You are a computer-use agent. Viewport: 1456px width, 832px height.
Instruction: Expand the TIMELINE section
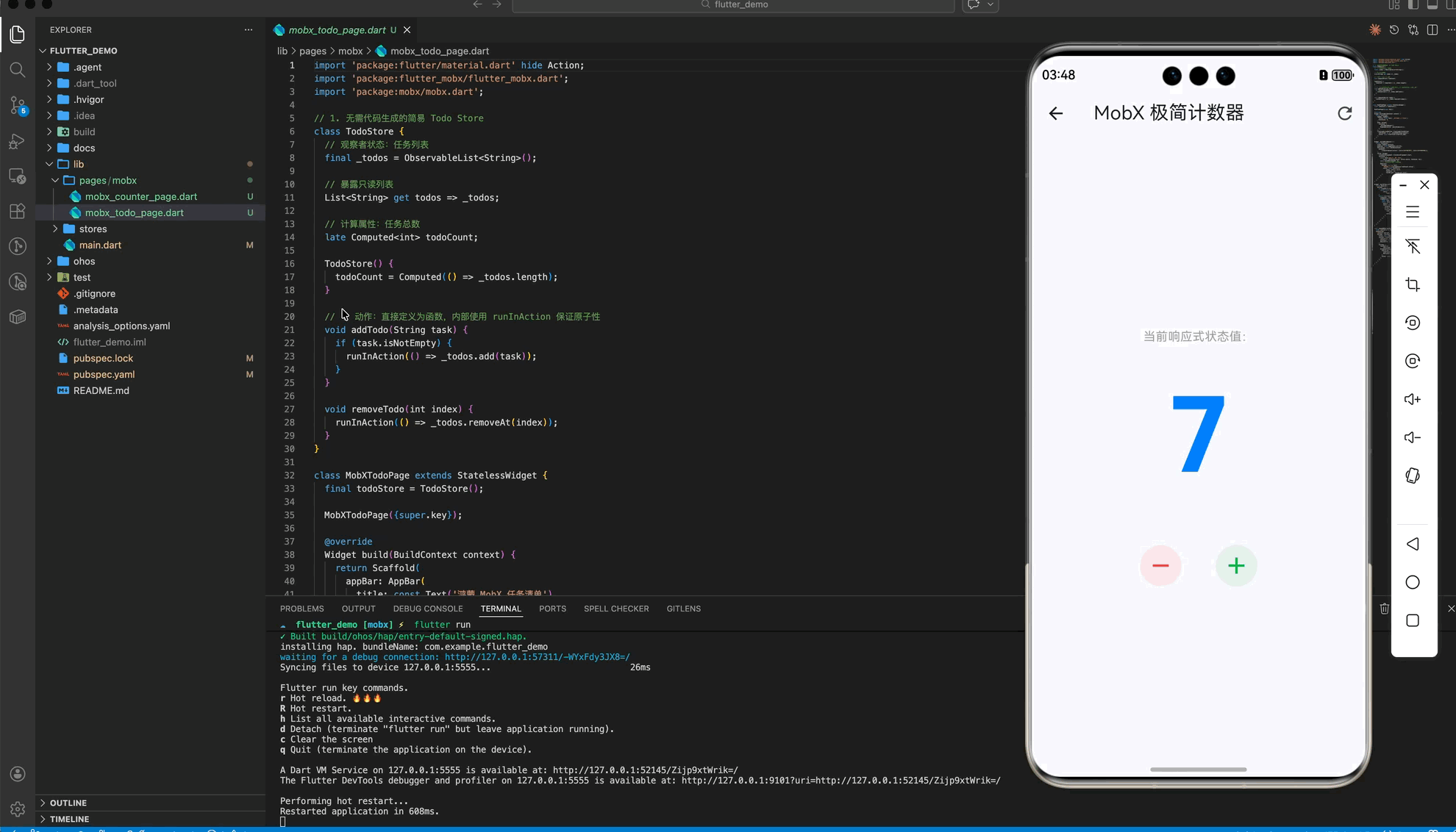(x=69, y=819)
